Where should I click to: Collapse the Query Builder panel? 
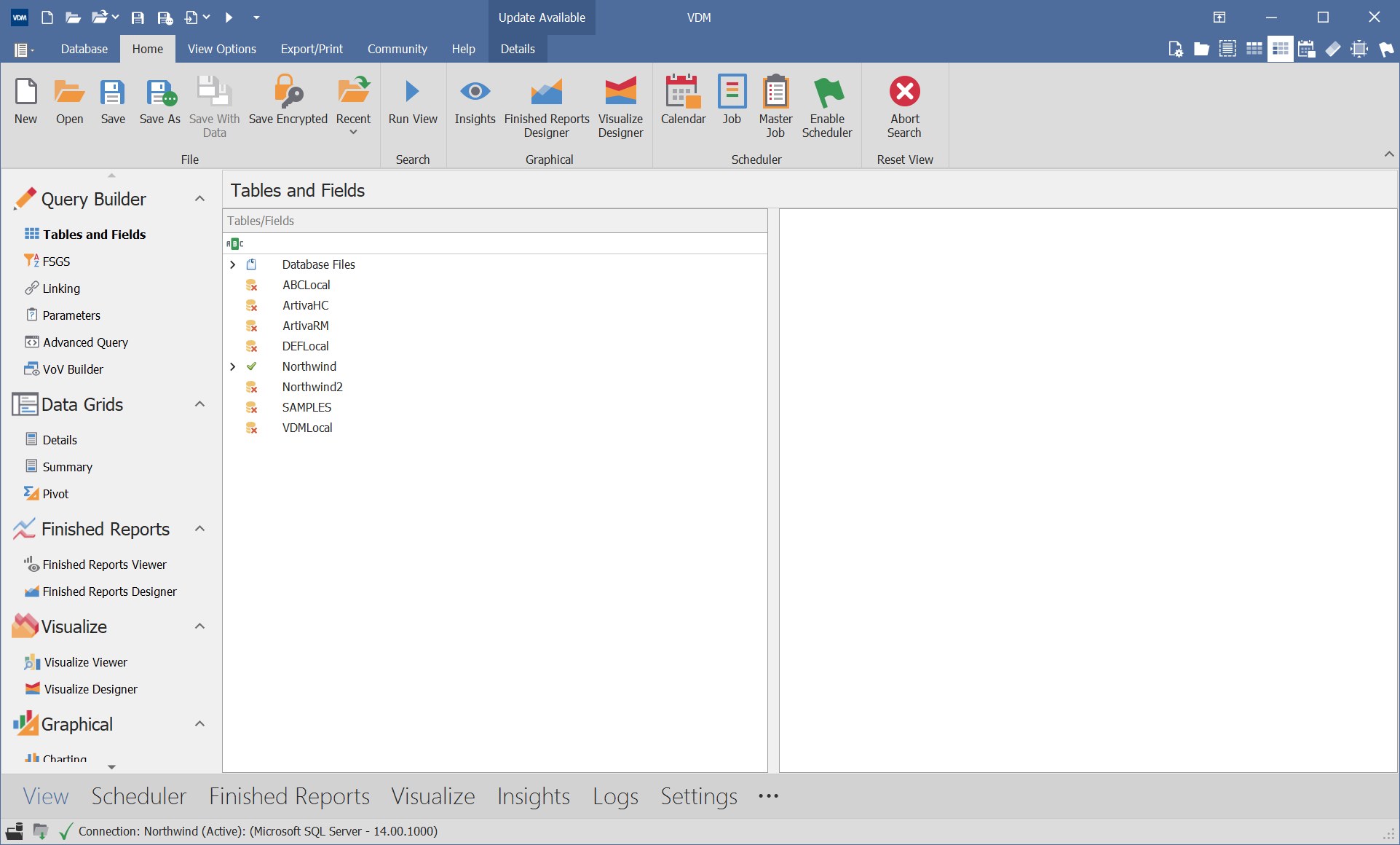click(199, 199)
